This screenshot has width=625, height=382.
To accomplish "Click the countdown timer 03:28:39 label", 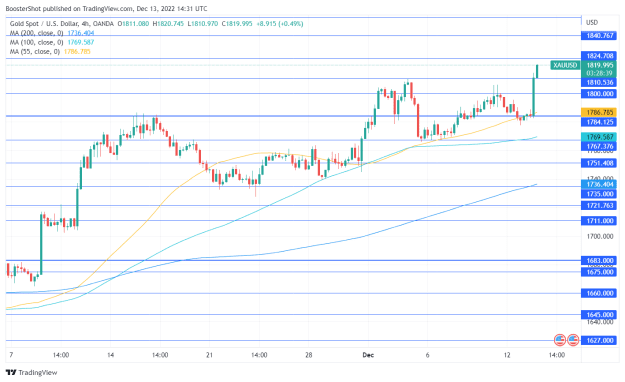I will click(599, 73).
